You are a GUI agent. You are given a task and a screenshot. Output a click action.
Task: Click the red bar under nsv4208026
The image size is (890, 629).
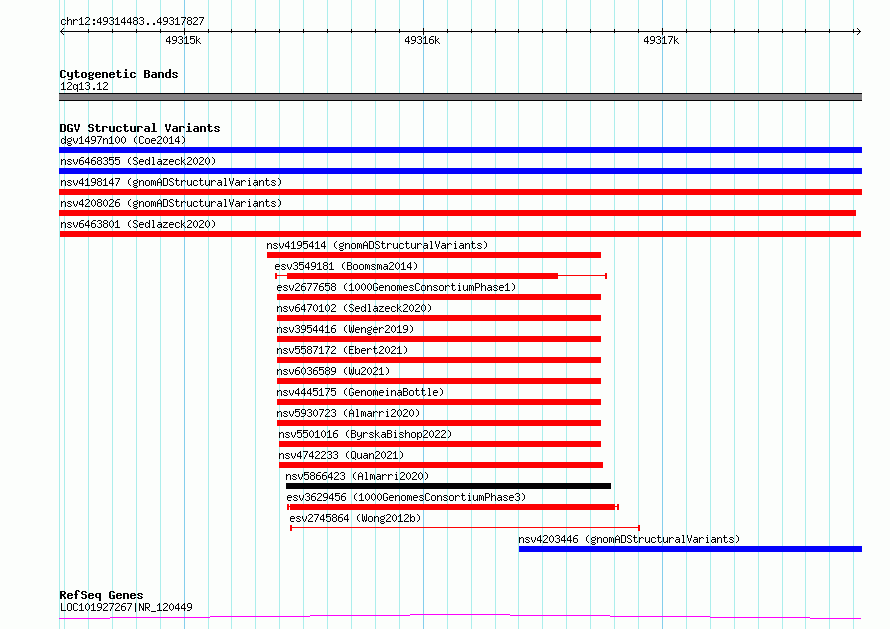457,213
